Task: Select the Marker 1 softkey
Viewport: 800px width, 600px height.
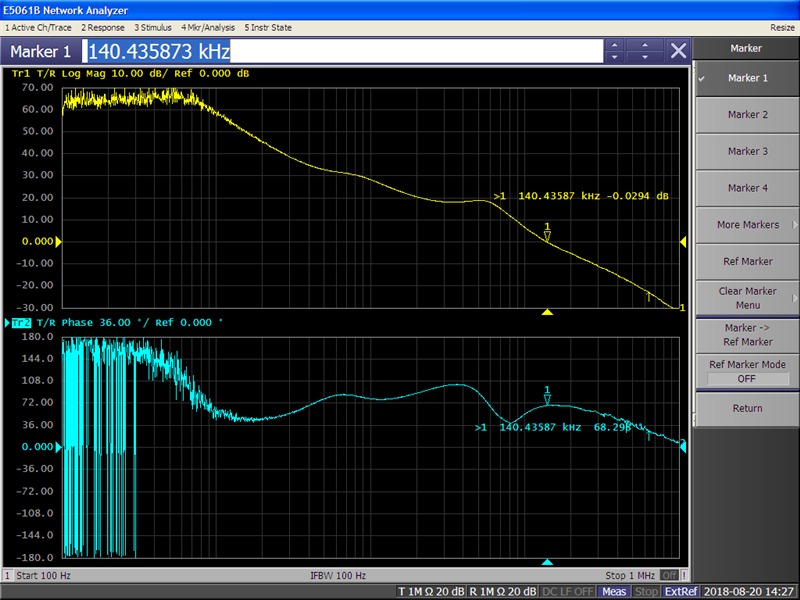Action: click(x=747, y=78)
